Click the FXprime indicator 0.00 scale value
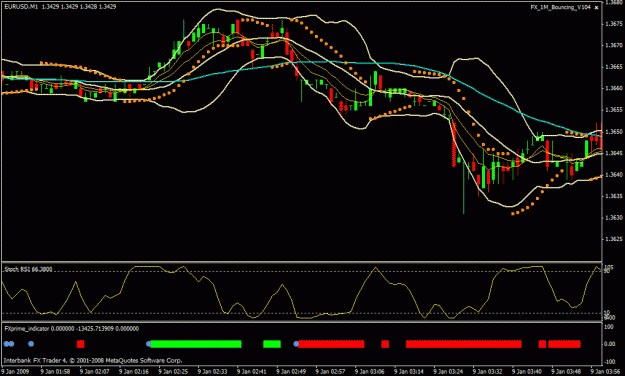This screenshot has width=625, height=376. point(610,344)
